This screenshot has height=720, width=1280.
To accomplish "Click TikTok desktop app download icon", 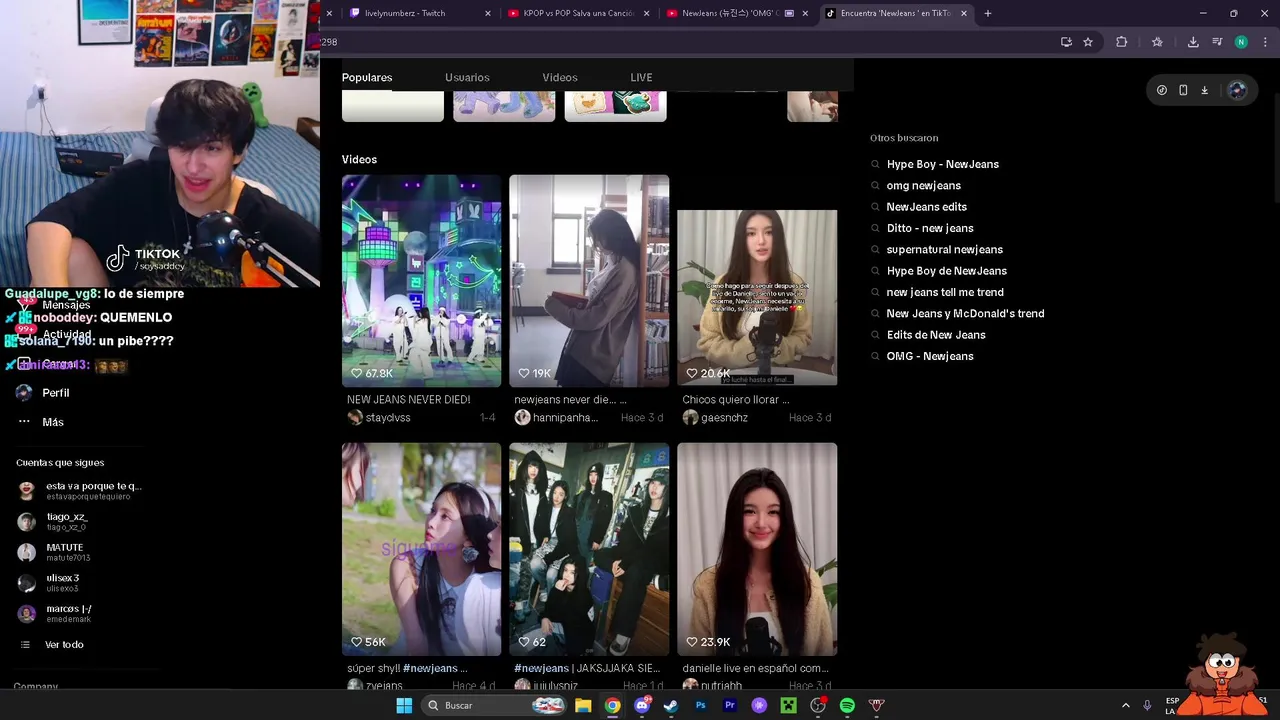I will click(1204, 90).
